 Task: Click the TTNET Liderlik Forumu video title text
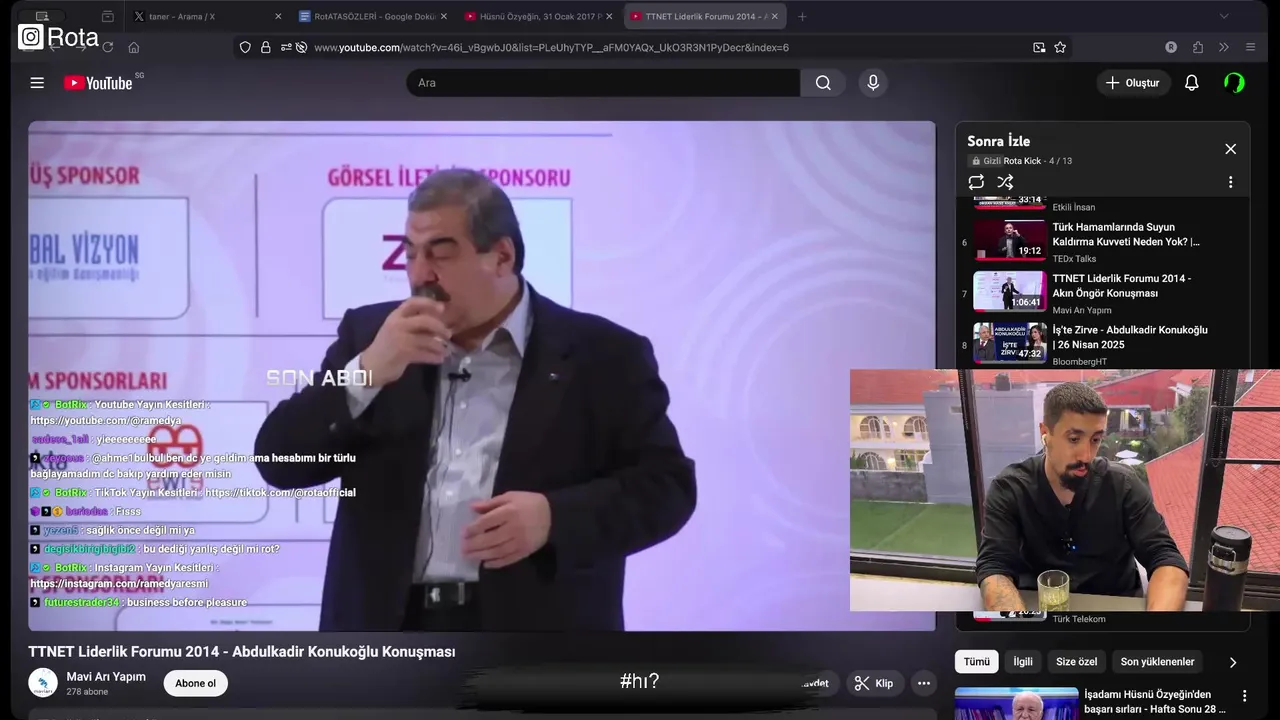(241, 652)
